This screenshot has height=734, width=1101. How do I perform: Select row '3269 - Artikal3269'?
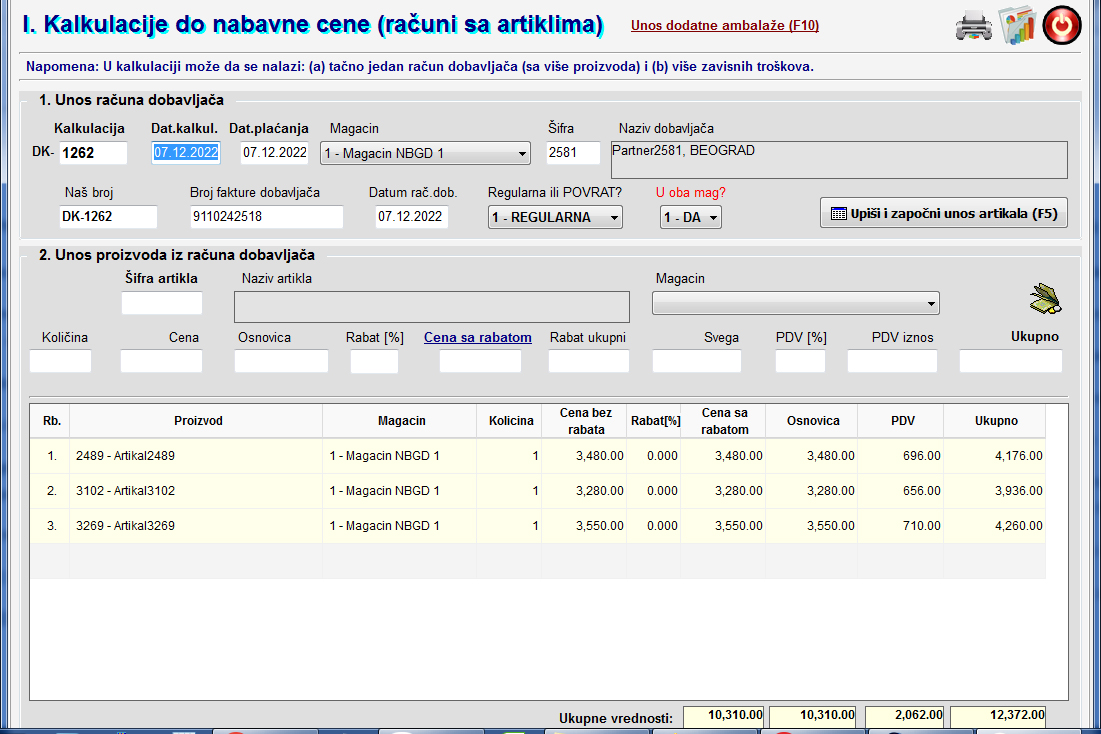(x=537, y=526)
